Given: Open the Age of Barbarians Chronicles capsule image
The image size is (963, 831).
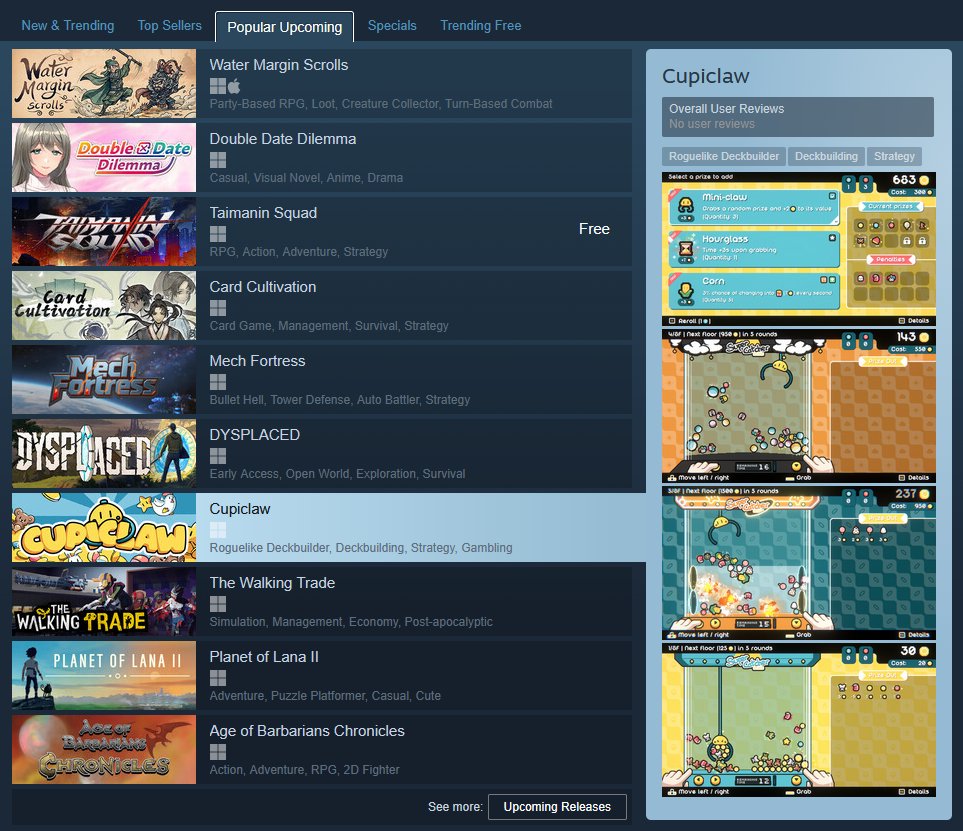Looking at the screenshot, I should (x=104, y=749).
